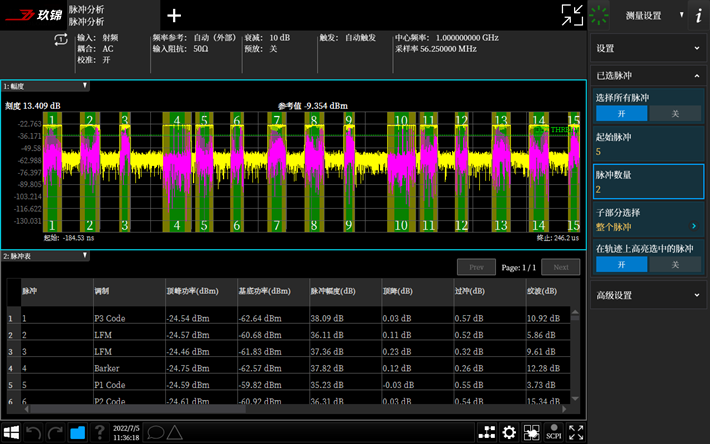
Task: Open the 1: 幅度 window type dropdown
Action: [x=45, y=86]
